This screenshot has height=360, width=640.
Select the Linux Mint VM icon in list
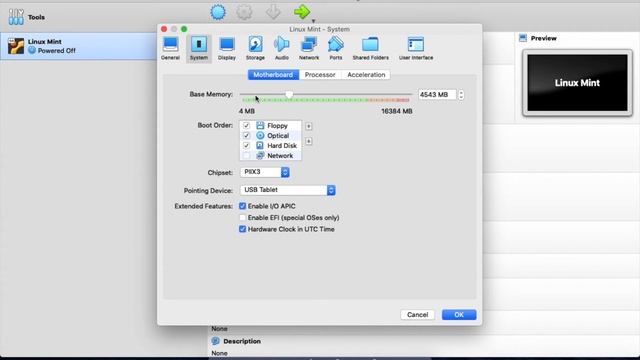point(16,46)
